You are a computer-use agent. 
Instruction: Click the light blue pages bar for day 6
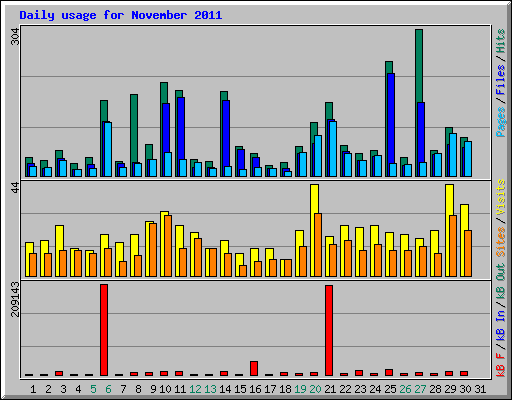[108, 149]
